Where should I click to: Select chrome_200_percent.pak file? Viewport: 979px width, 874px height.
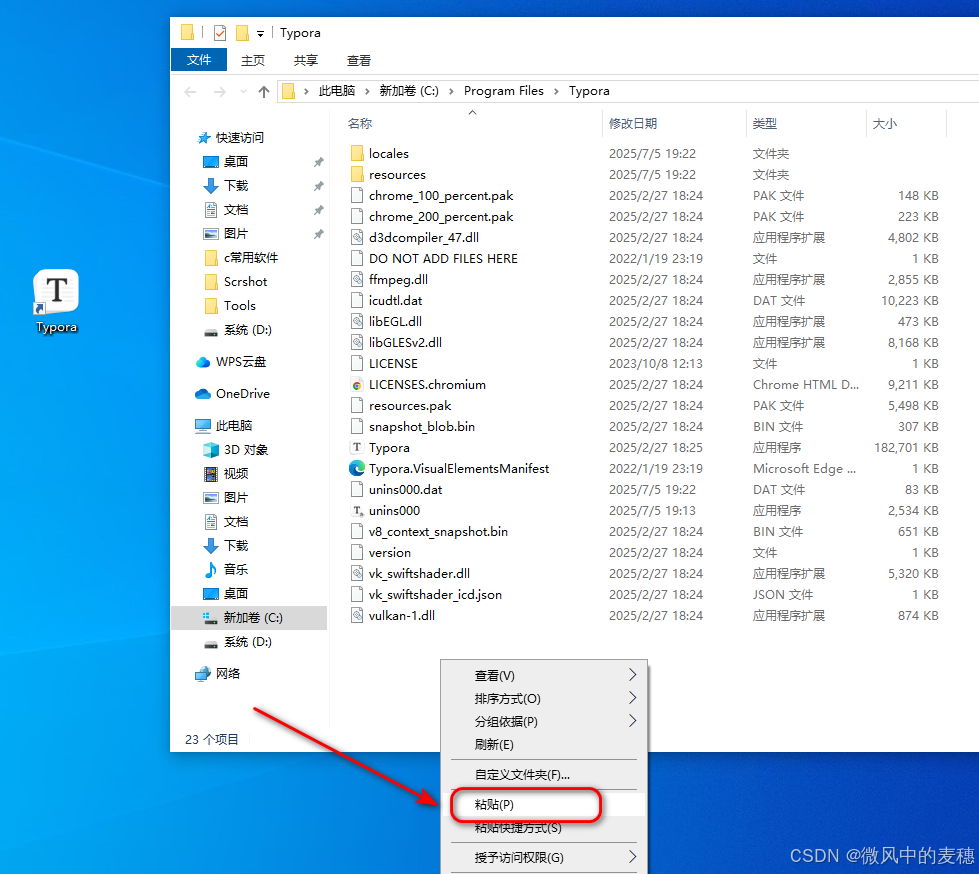432,217
